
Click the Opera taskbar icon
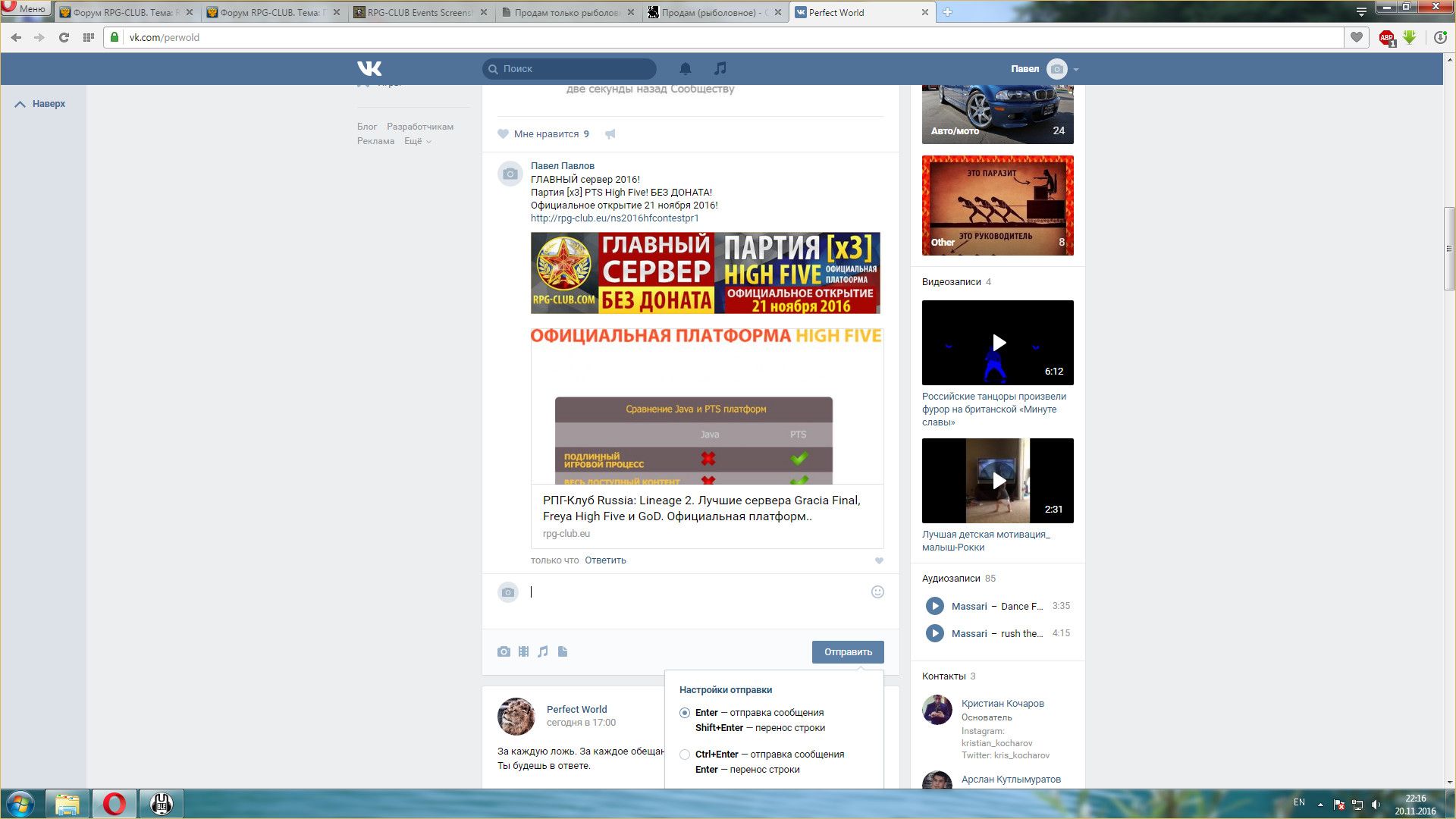(115, 804)
